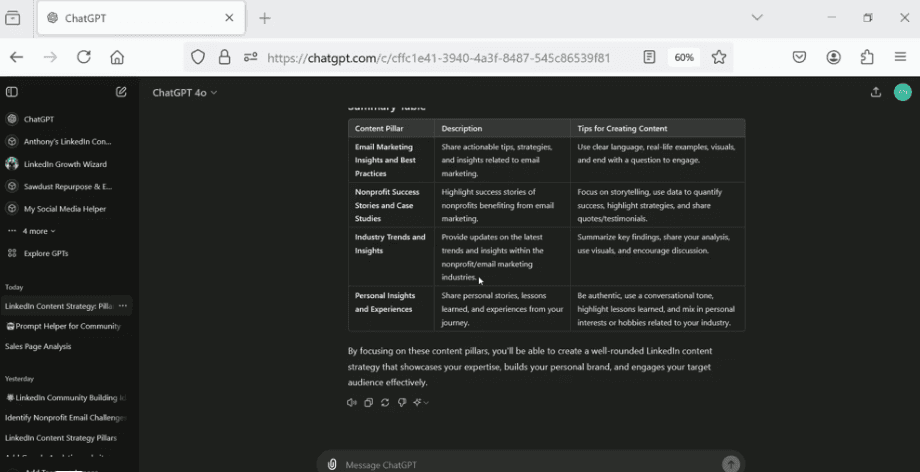
Task: Copy the response with the copy icon
Action: point(368,403)
